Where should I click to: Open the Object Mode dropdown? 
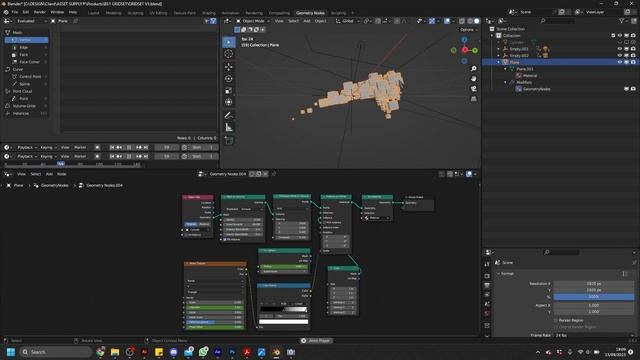coord(253,21)
